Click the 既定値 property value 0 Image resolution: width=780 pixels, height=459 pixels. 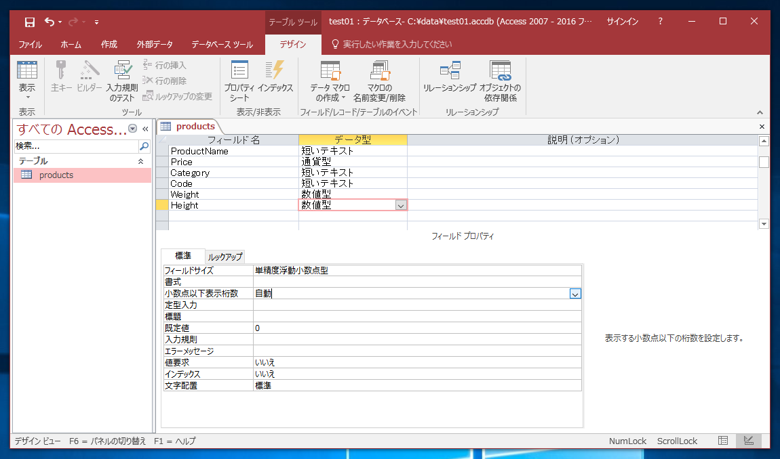coord(417,328)
